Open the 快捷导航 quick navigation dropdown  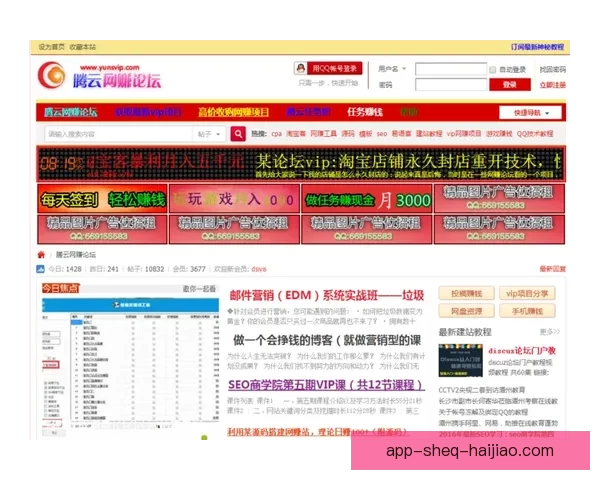coord(530,113)
